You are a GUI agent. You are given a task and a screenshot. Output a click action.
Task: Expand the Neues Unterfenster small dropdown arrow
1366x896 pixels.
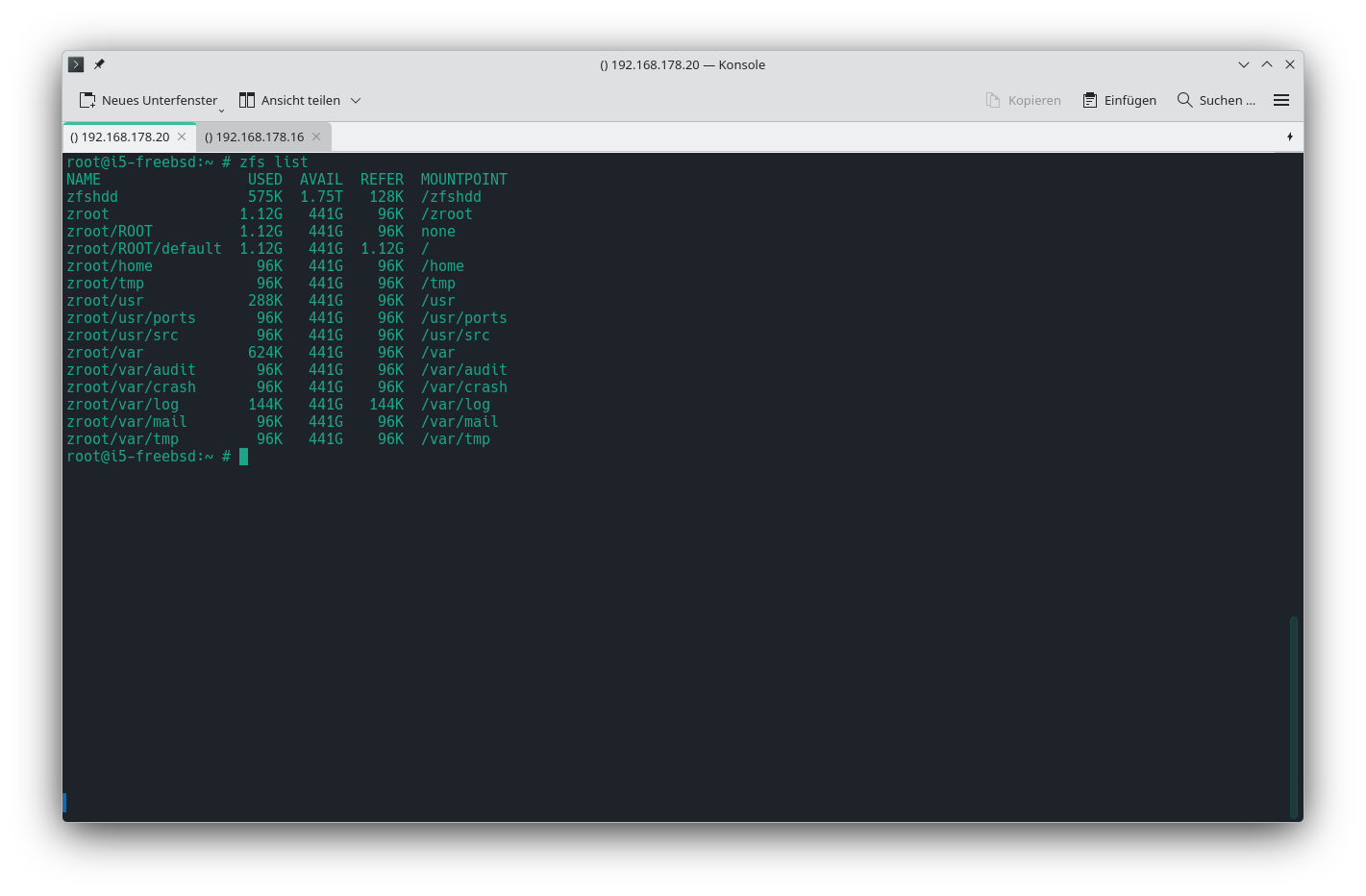pos(221,110)
